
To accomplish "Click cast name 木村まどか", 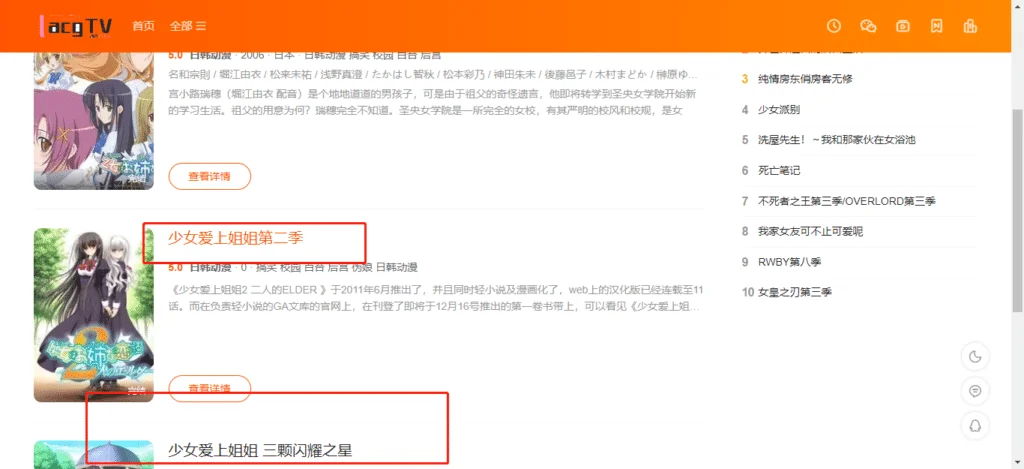I will (622, 74).
